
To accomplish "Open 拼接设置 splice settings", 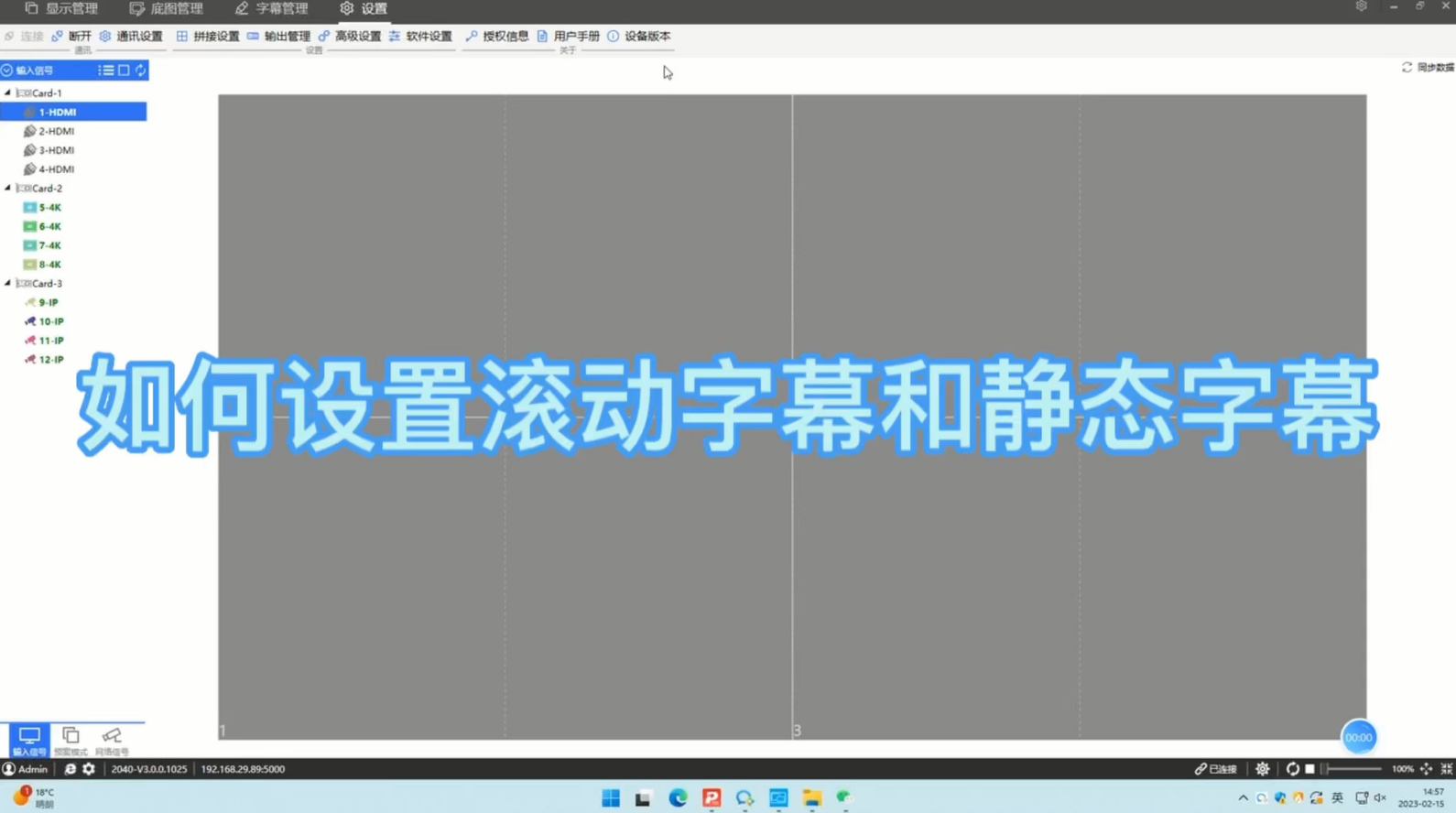I will pyautogui.click(x=208, y=36).
